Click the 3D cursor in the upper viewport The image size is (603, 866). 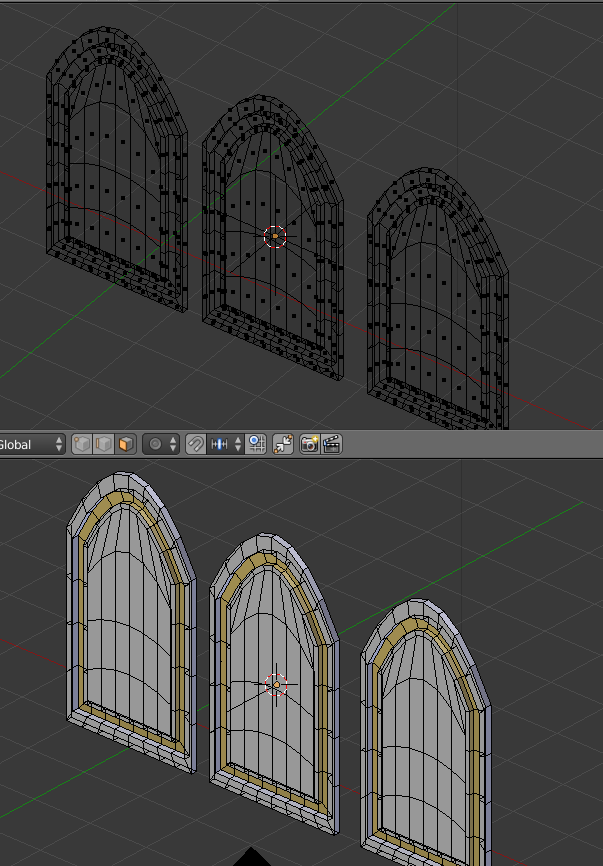pos(275,236)
